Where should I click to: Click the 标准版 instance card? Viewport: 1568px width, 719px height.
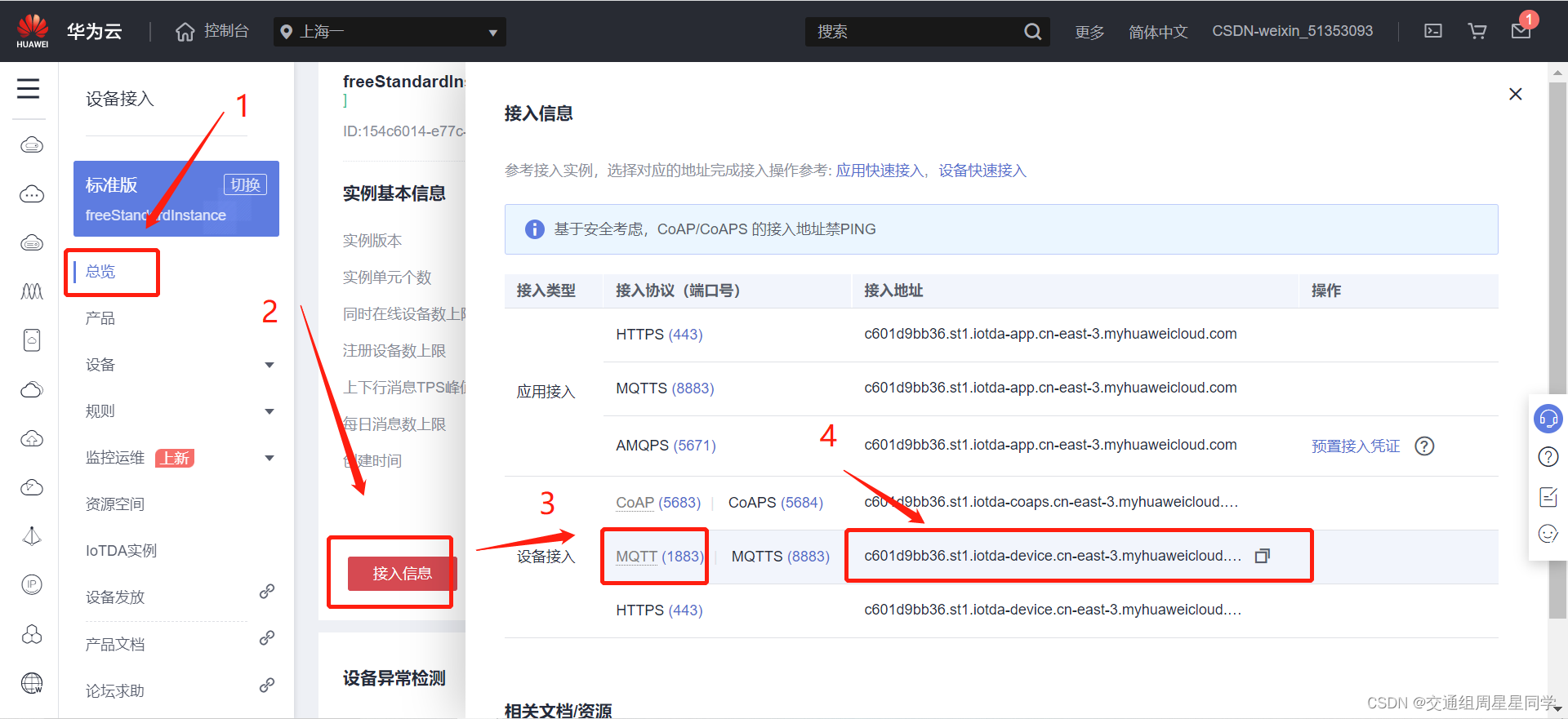(x=176, y=199)
